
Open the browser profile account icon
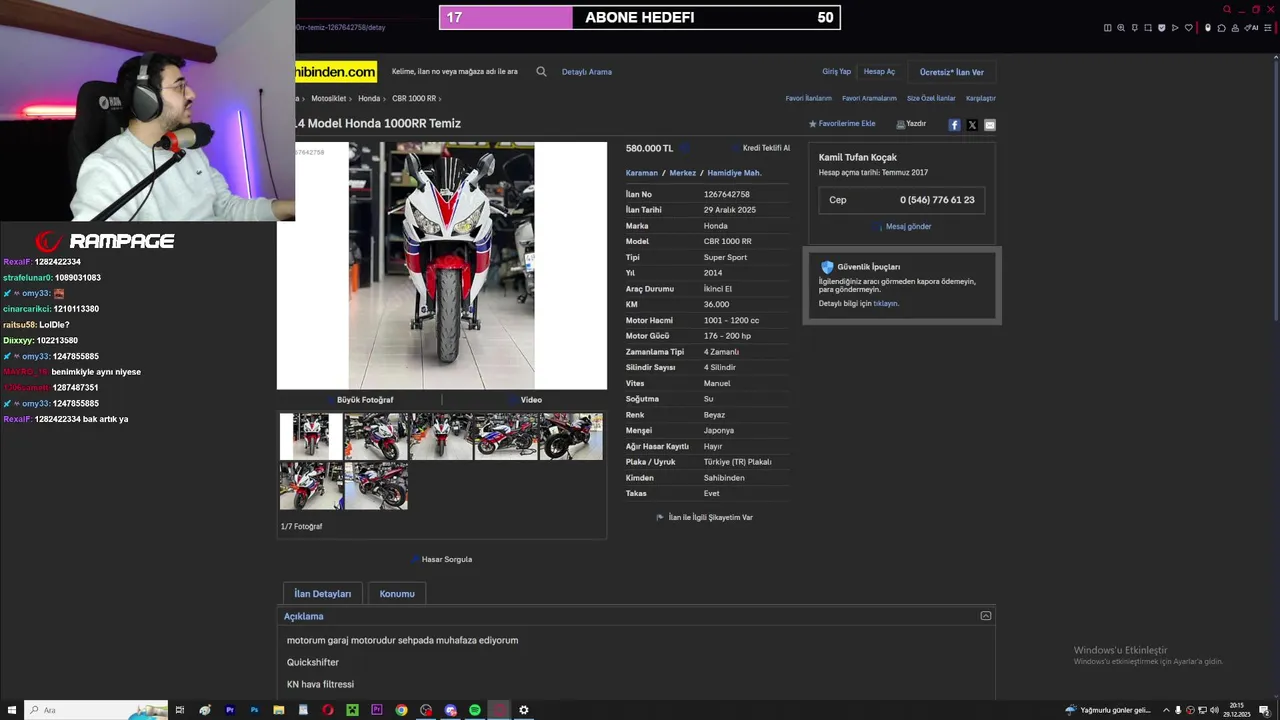click(x=1235, y=28)
